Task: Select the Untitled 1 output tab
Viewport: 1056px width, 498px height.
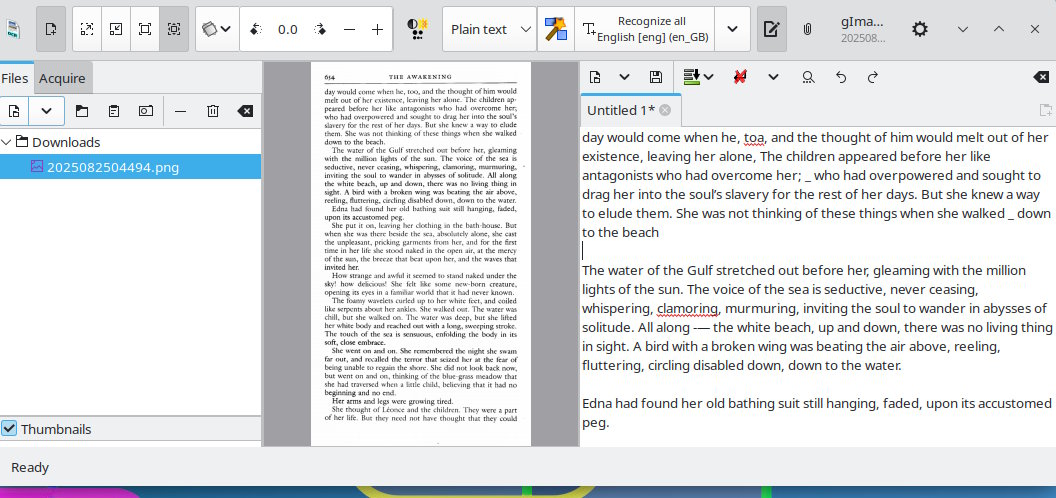Action: (620, 110)
